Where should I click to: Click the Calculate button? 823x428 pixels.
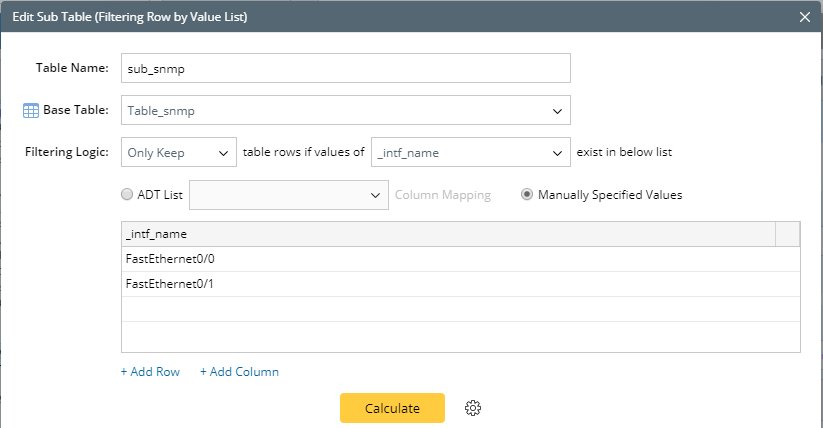tap(392, 408)
